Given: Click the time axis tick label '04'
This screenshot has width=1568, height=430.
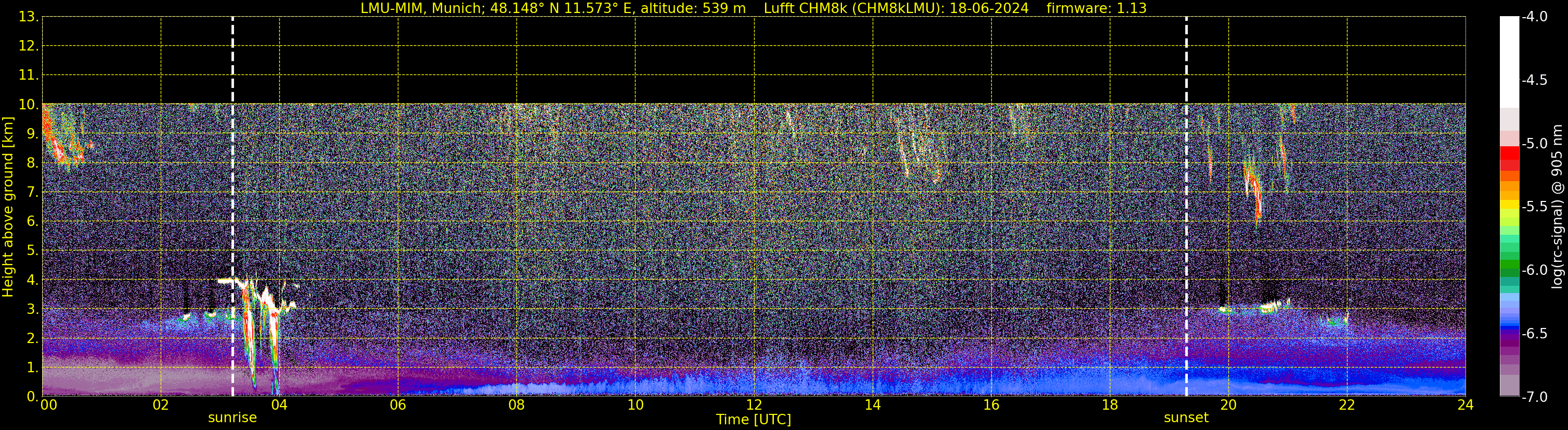Looking at the screenshot, I should pos(279,405).
